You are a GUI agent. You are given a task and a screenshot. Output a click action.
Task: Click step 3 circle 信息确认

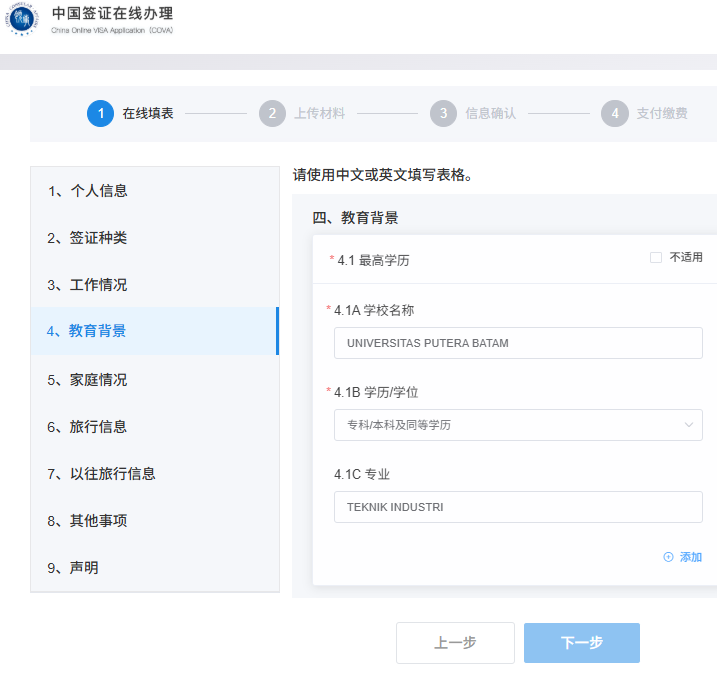pyautogui.click(x=443, y=113)
